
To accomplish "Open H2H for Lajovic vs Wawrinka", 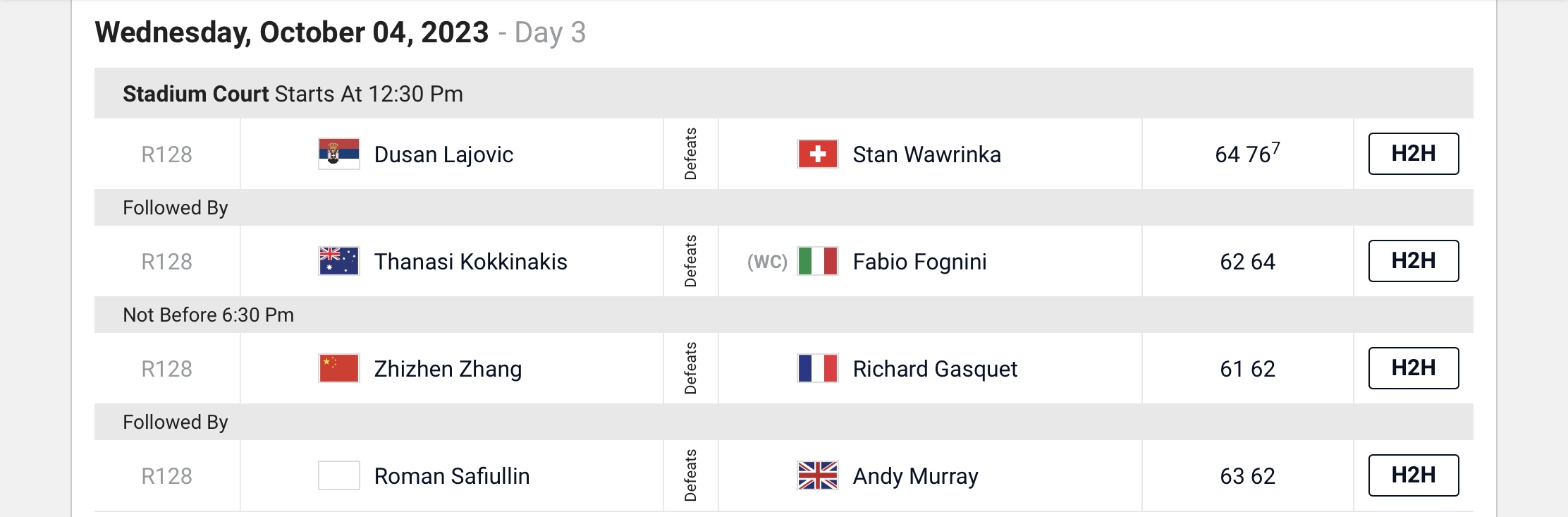I will [1414, 154].
